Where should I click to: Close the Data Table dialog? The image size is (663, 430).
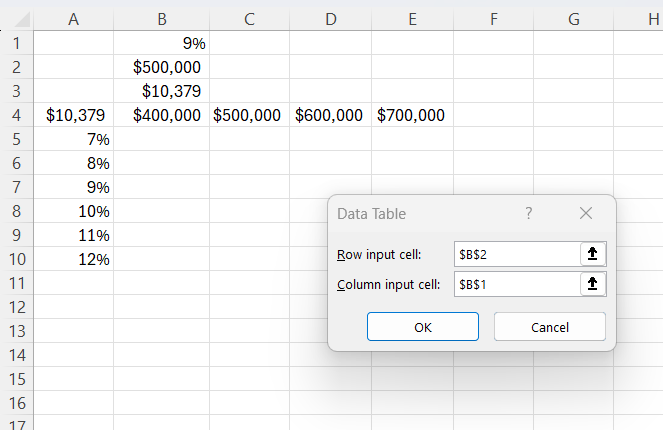586,213
